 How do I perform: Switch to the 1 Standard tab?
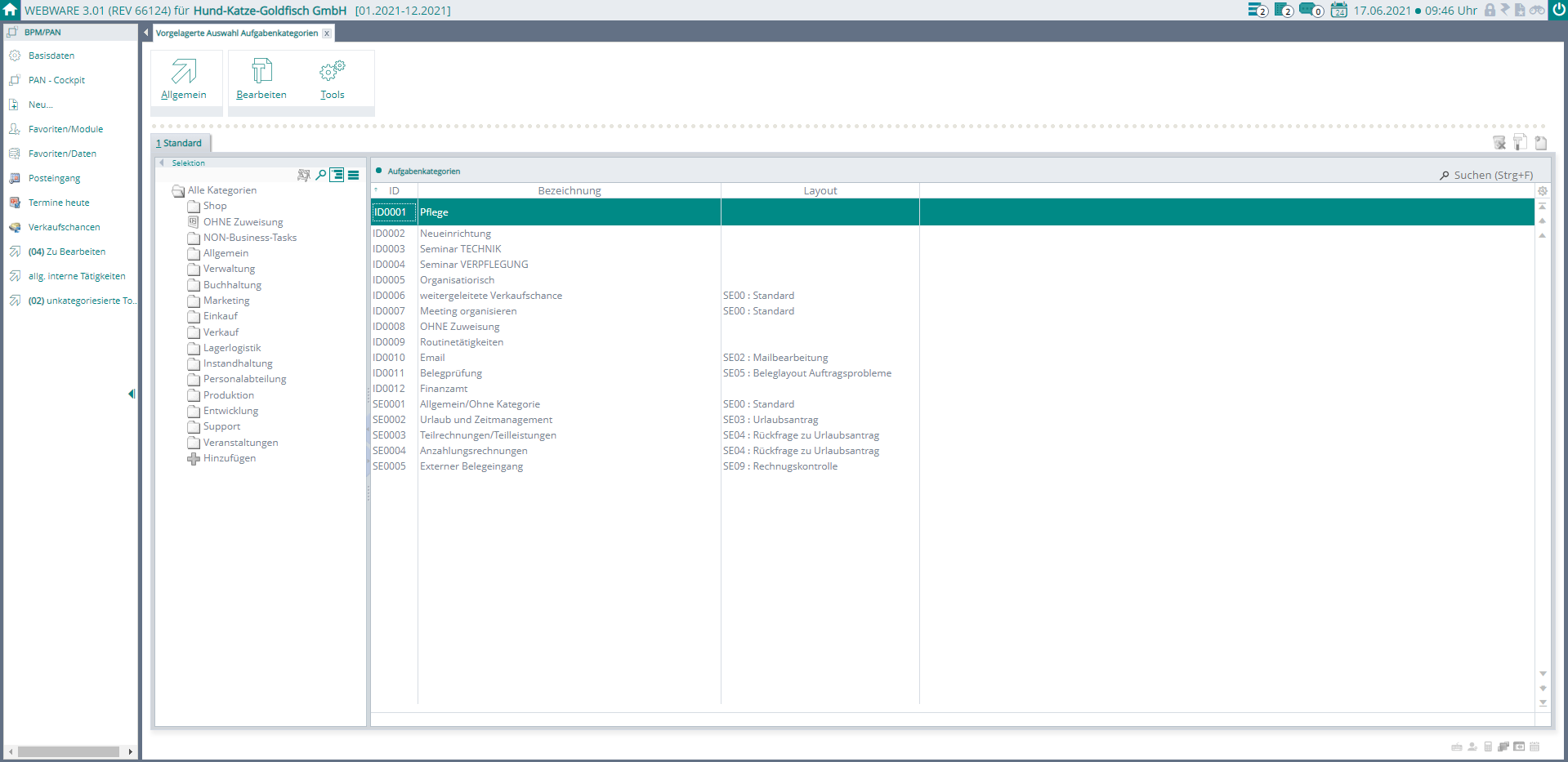click(x=181, y=143)
